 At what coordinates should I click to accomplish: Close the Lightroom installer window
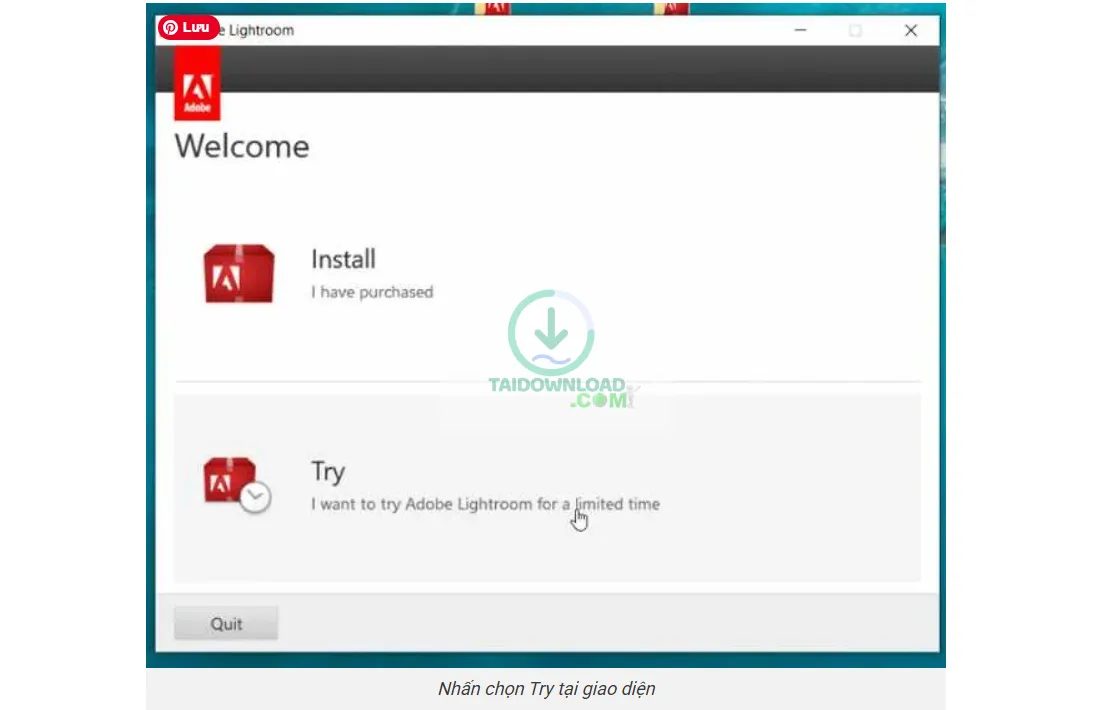910,31
